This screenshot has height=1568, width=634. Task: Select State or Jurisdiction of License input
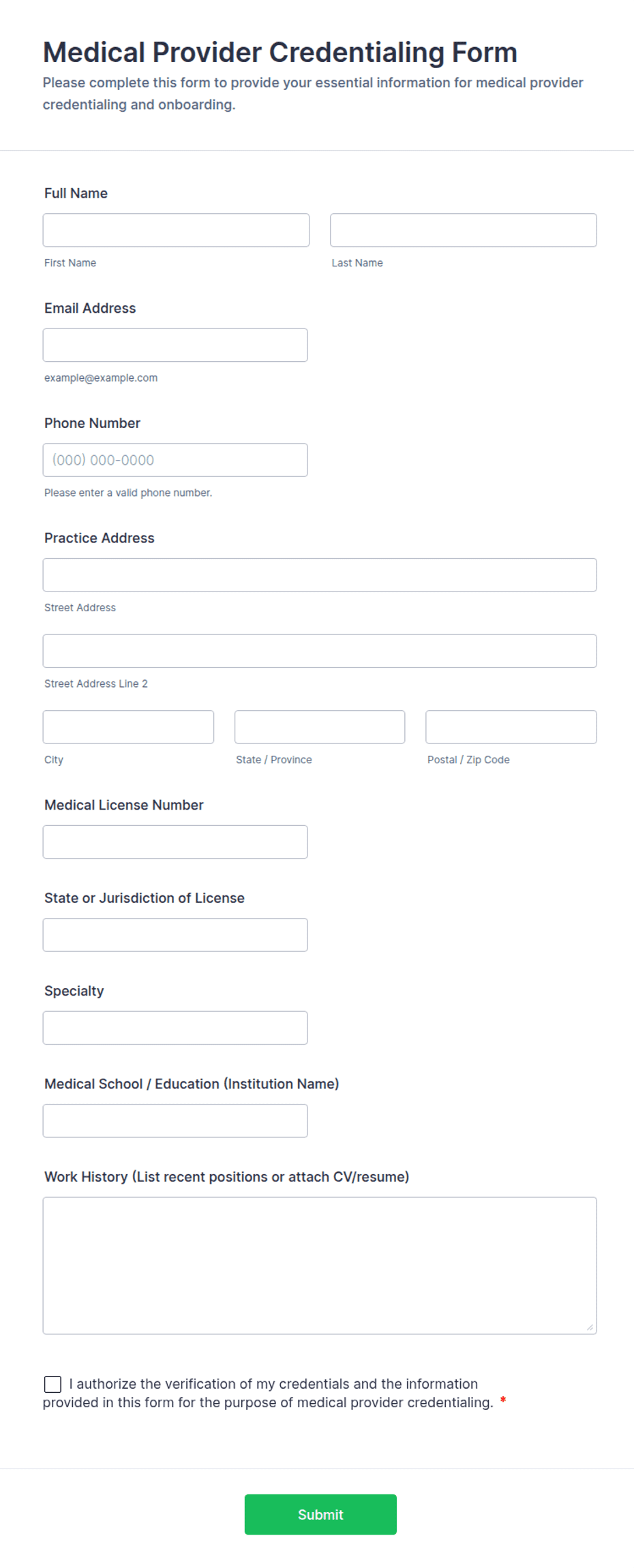pos(175,935)
